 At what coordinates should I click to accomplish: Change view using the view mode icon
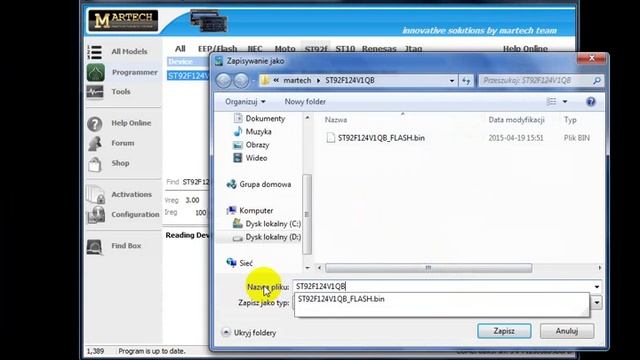[551, 102]
